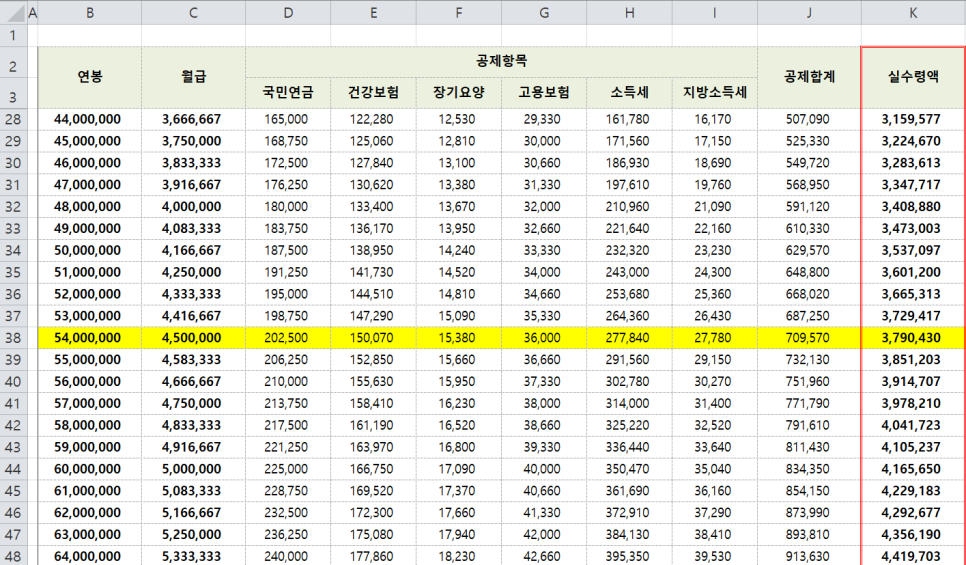Click the 실수령액 header cell
The image size is (966, 565).
pyautogui.click(x=913, y=77)
